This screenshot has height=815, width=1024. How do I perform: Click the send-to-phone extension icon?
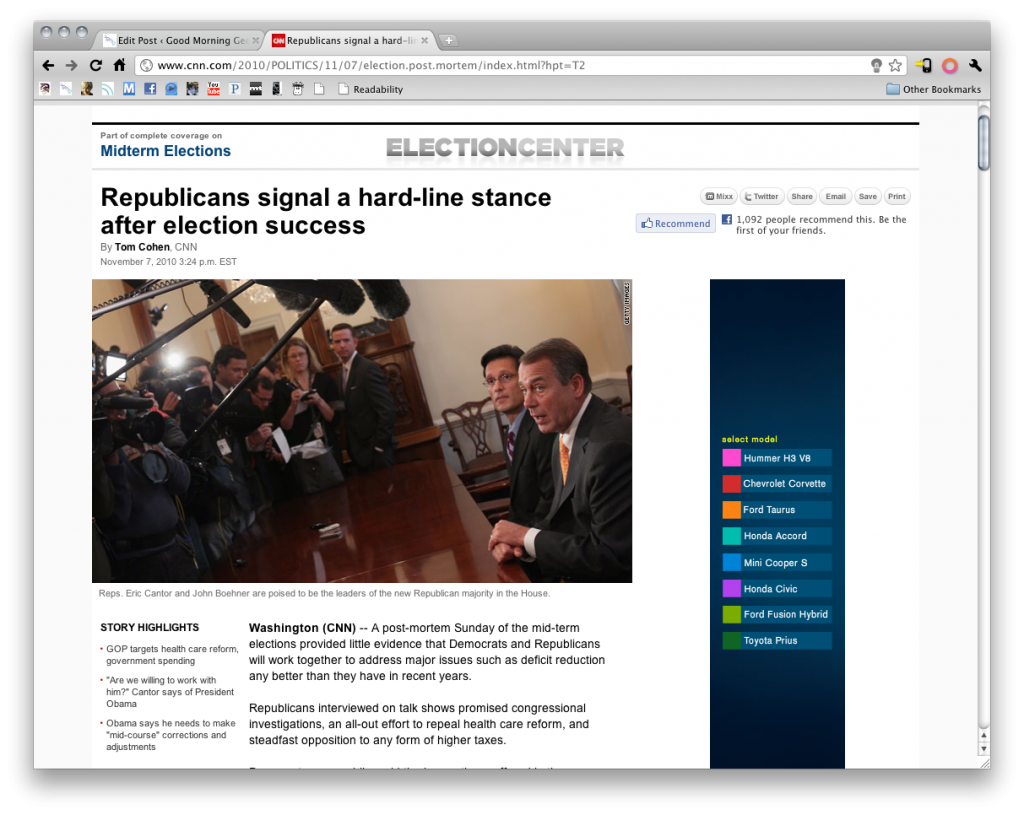(x=924, y=65)
